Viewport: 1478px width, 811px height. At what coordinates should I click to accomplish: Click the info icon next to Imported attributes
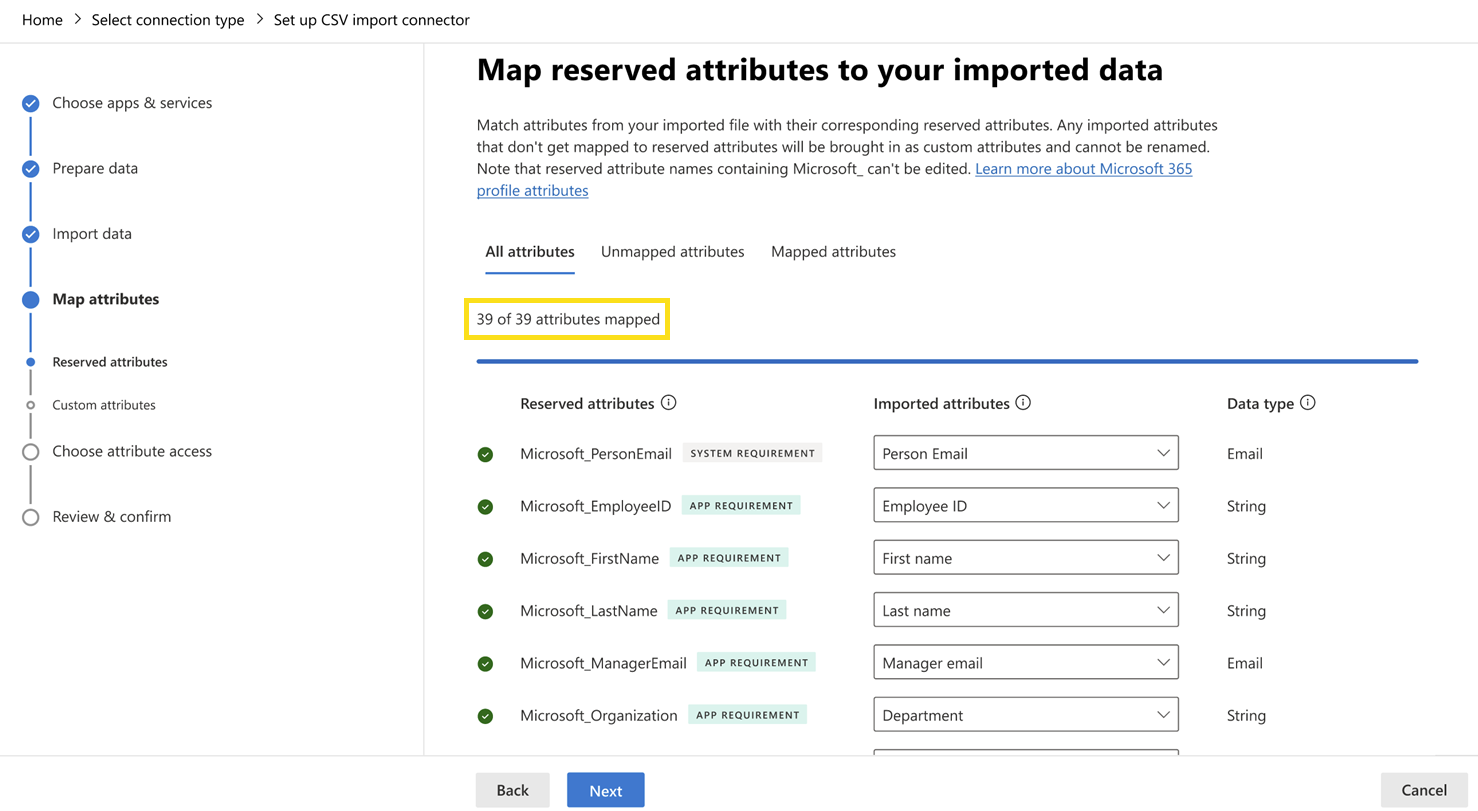1023,402
